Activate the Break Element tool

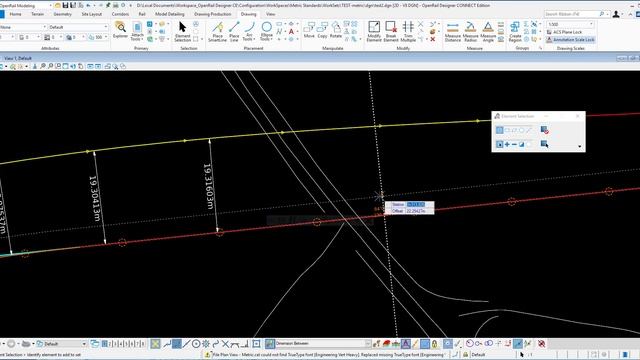[391, 31]
